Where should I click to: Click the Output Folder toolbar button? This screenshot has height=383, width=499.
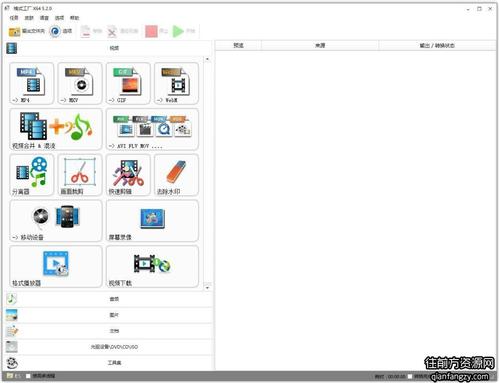(x=27, y=31)
